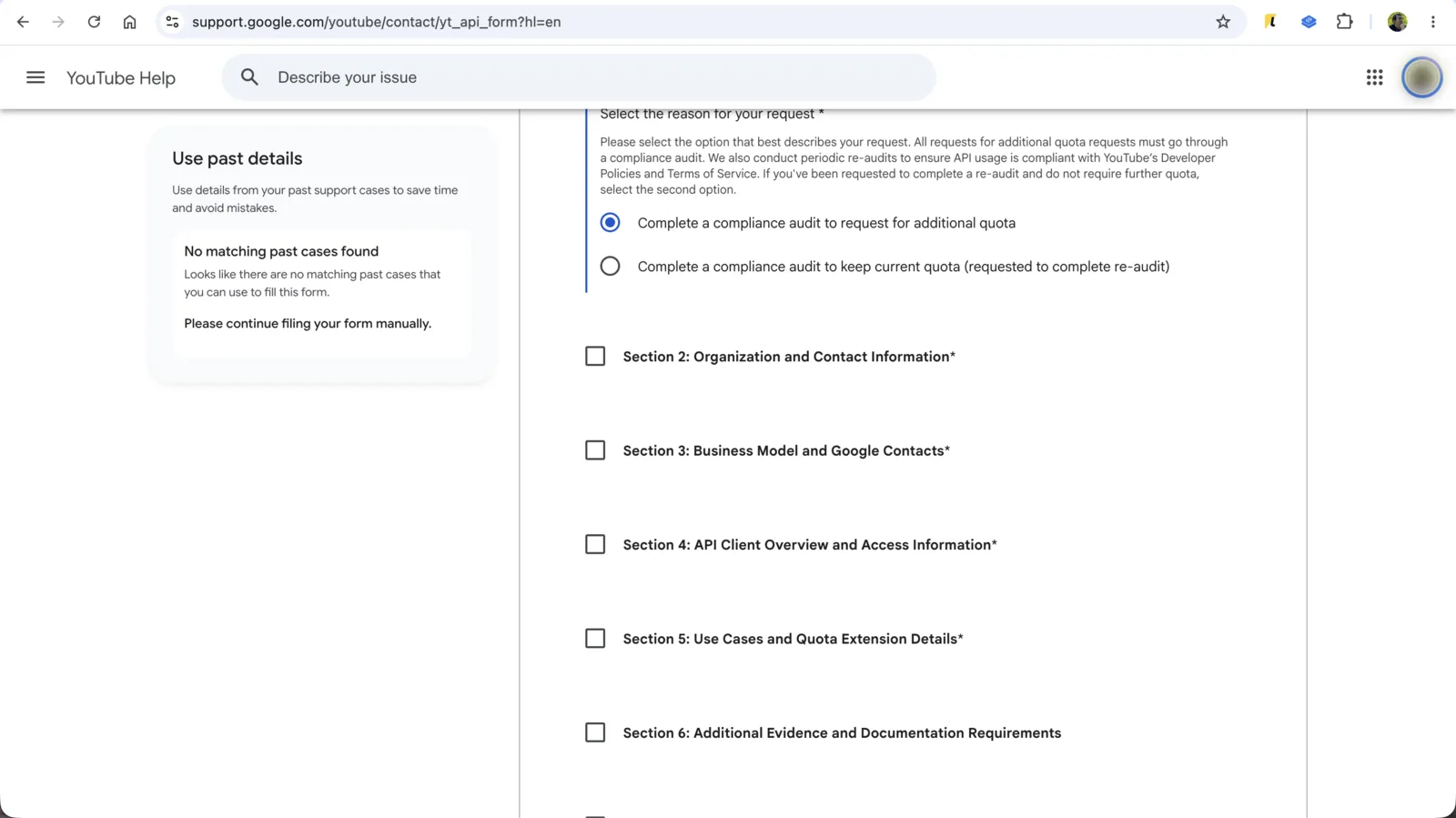Open Chrome three-dot menu
Screen dimensions: 1456x818
tap(1432, 22)
